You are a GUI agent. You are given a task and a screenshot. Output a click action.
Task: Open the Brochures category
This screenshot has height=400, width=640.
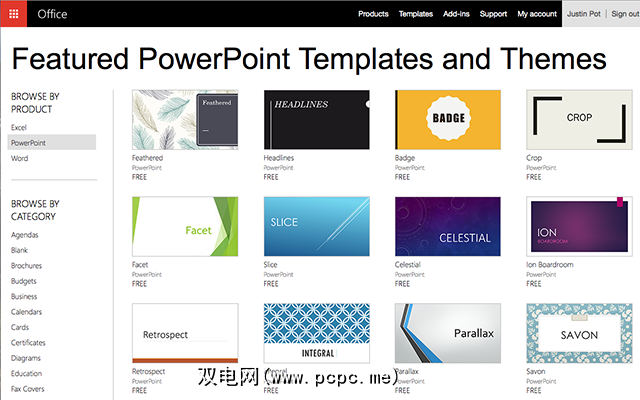pos(27,266)
